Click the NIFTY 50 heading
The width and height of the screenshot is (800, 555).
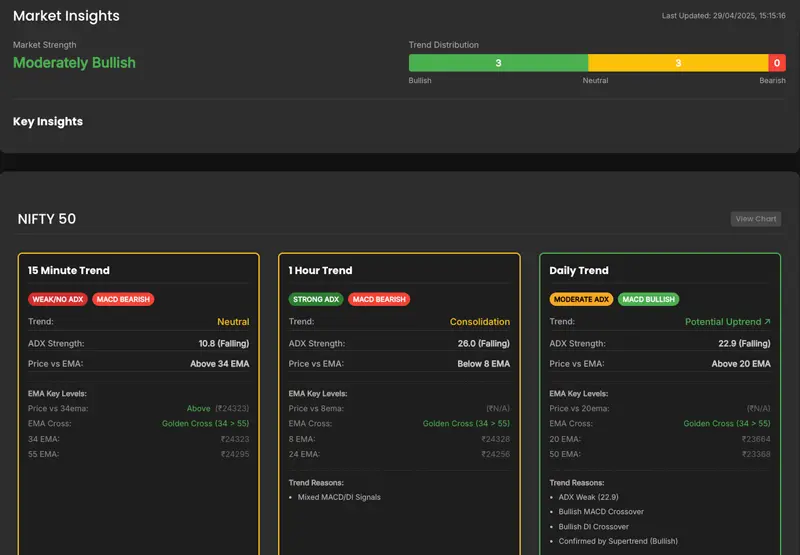click(47, 219)
